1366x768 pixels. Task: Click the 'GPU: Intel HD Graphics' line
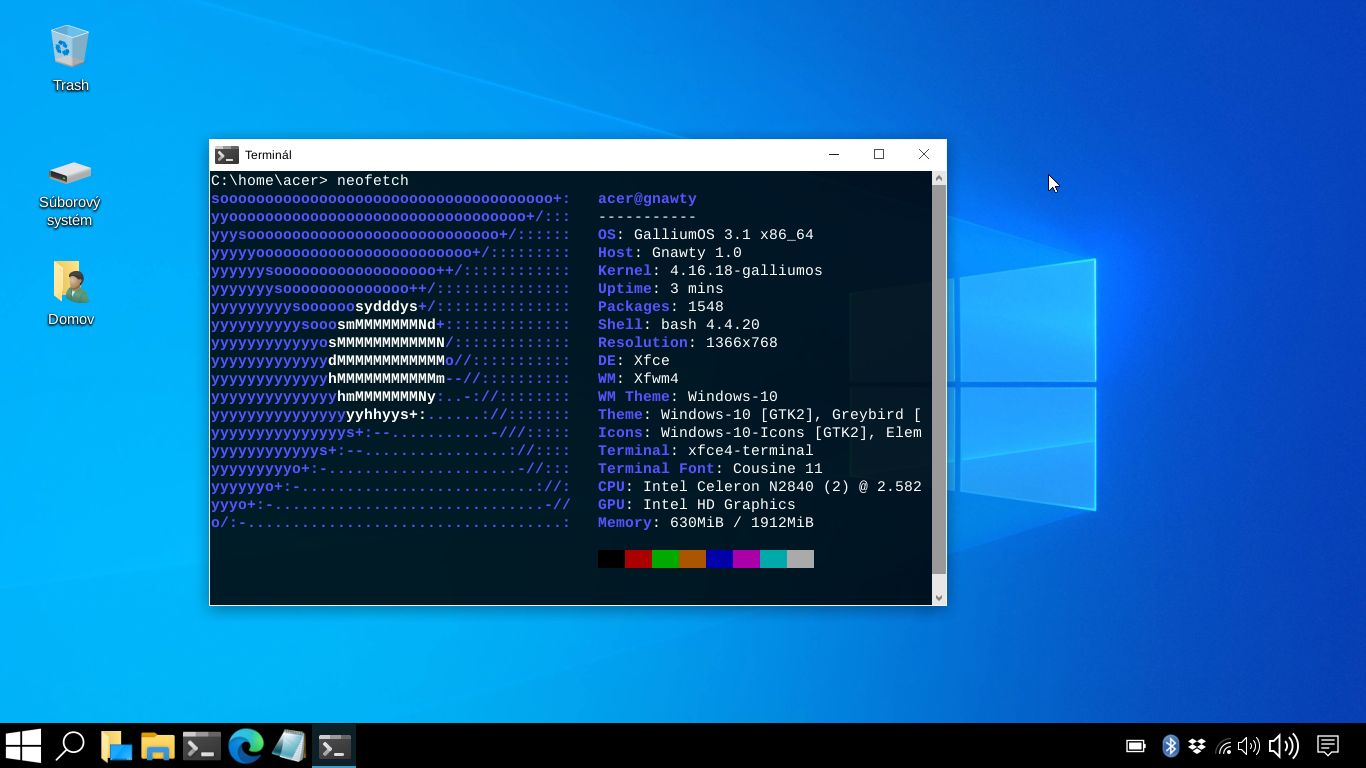click(x=697, y=505)
